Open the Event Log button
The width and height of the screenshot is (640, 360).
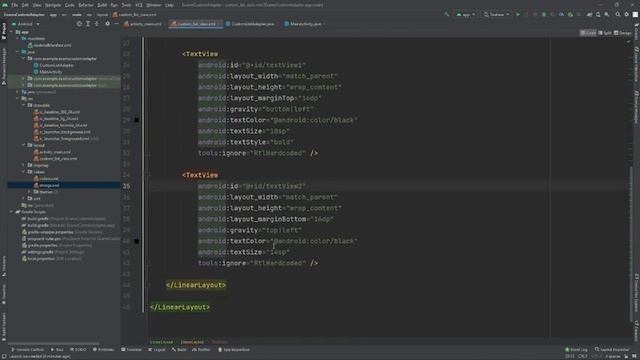coord(576,350)
